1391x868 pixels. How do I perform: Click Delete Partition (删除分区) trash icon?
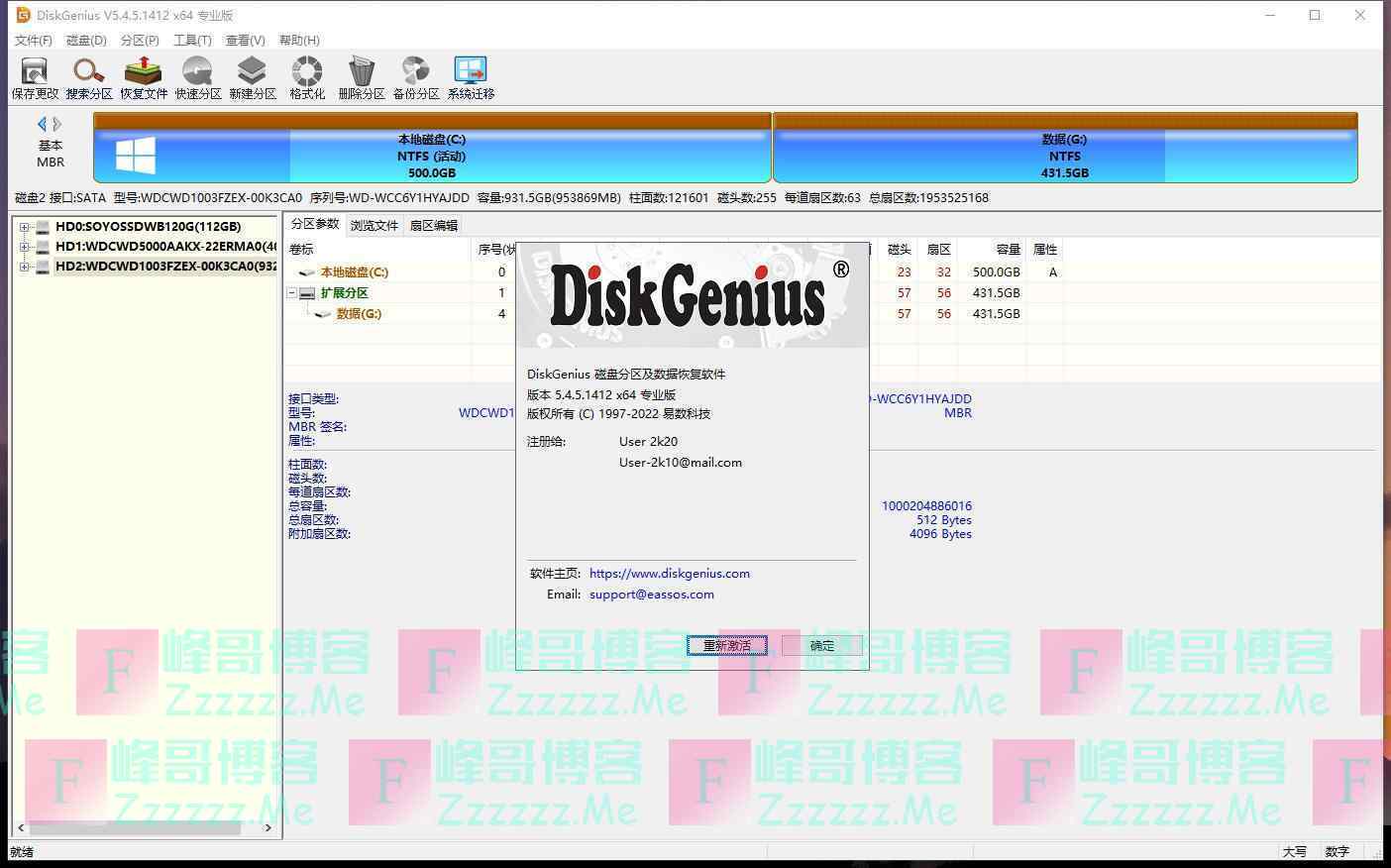coord(362,78)
